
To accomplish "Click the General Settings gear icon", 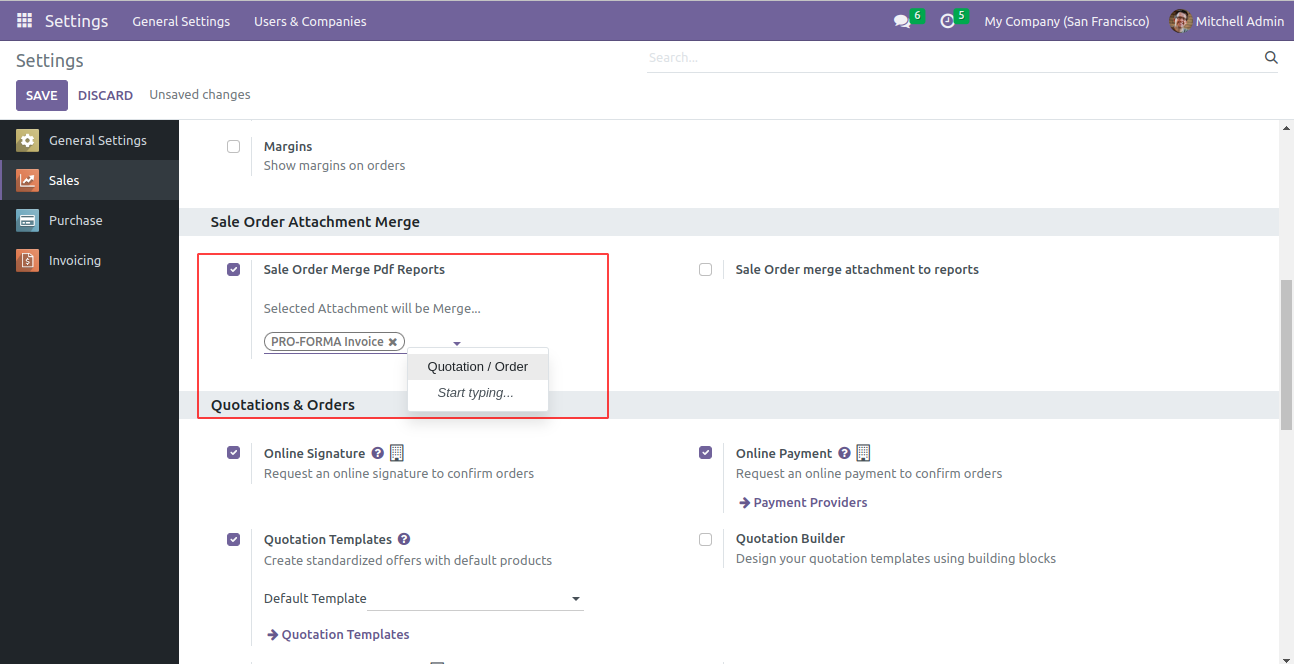I will click(28, 141).
